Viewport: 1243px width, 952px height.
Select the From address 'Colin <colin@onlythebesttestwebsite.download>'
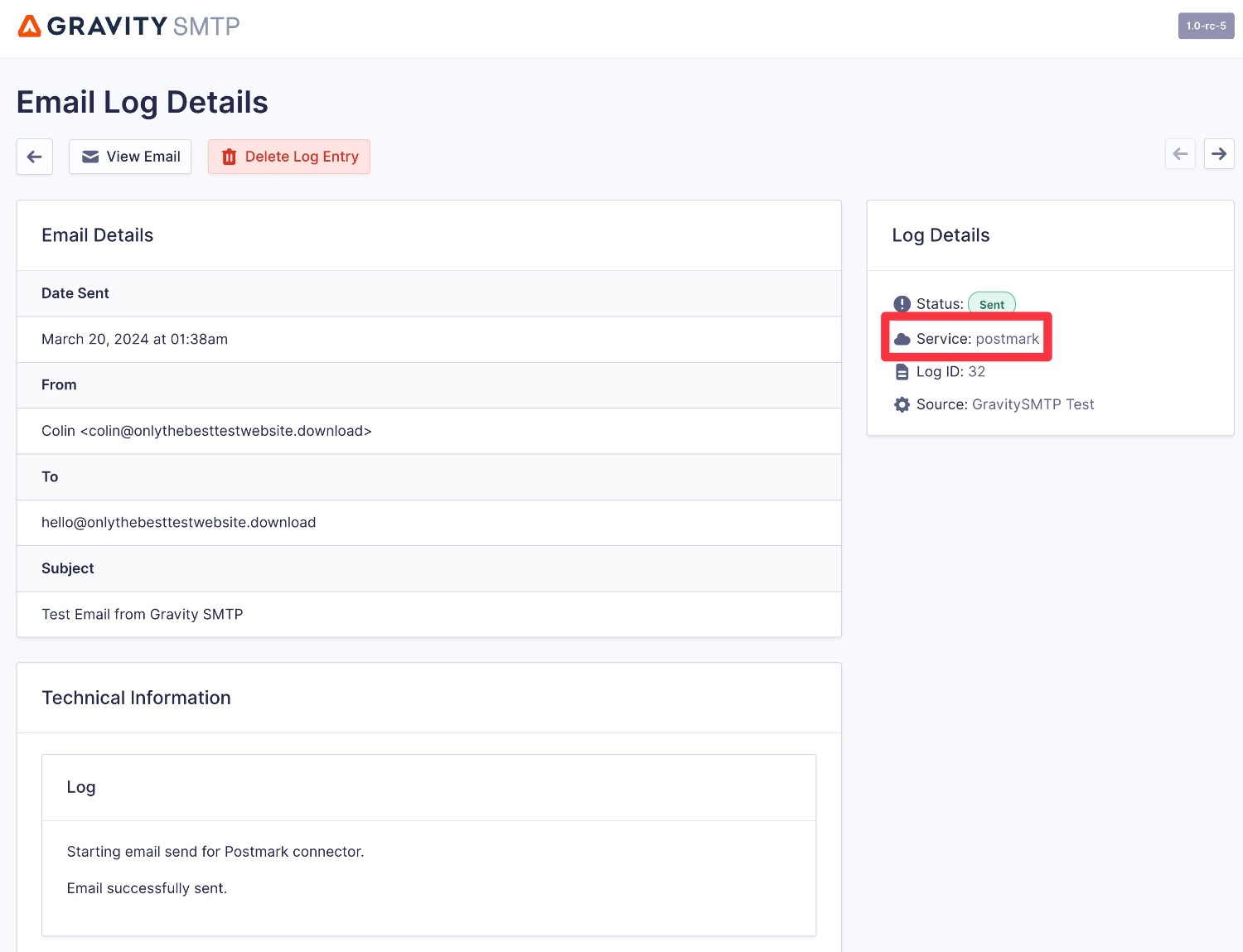(206, 431)
